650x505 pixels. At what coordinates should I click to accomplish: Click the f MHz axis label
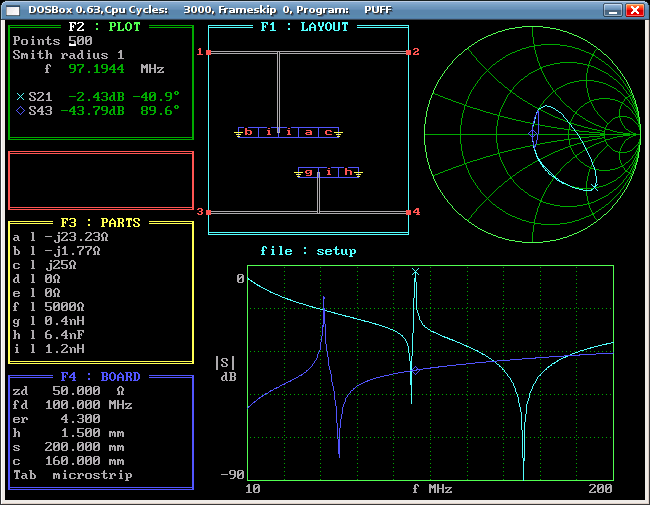(432, 488)
